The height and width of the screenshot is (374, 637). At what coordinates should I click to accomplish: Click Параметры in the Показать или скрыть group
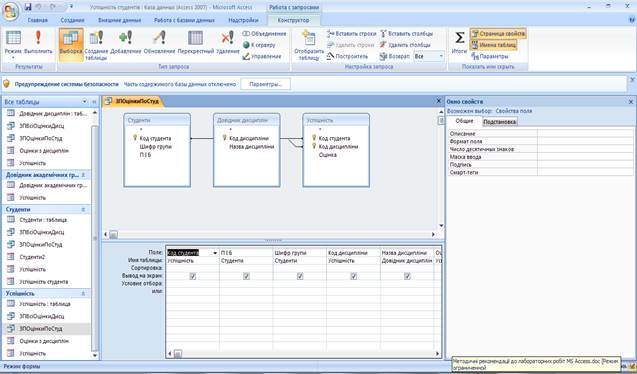click(490, 56)
